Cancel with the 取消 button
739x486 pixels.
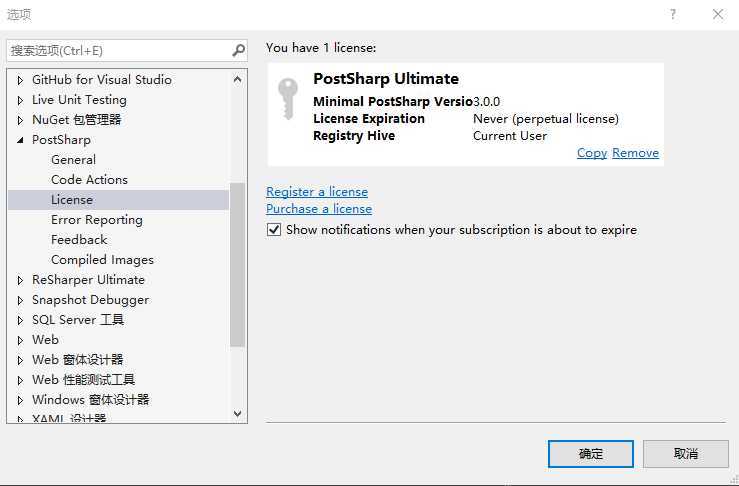686,453
